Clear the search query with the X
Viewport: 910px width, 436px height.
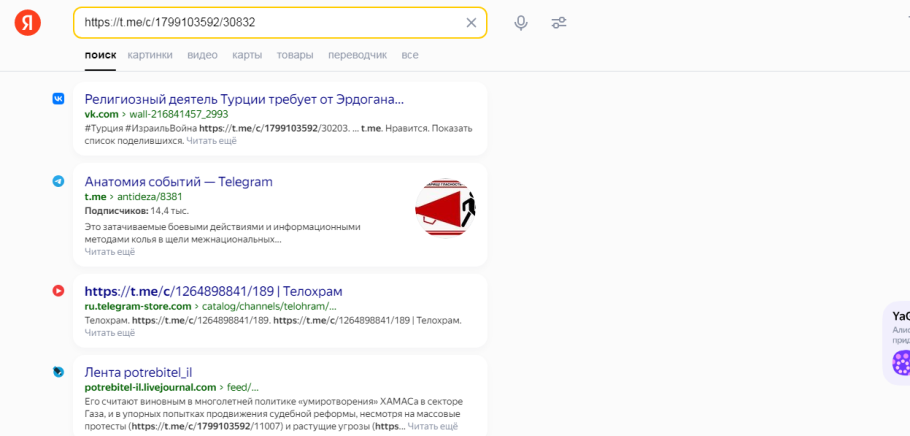(x=471, y=23)
